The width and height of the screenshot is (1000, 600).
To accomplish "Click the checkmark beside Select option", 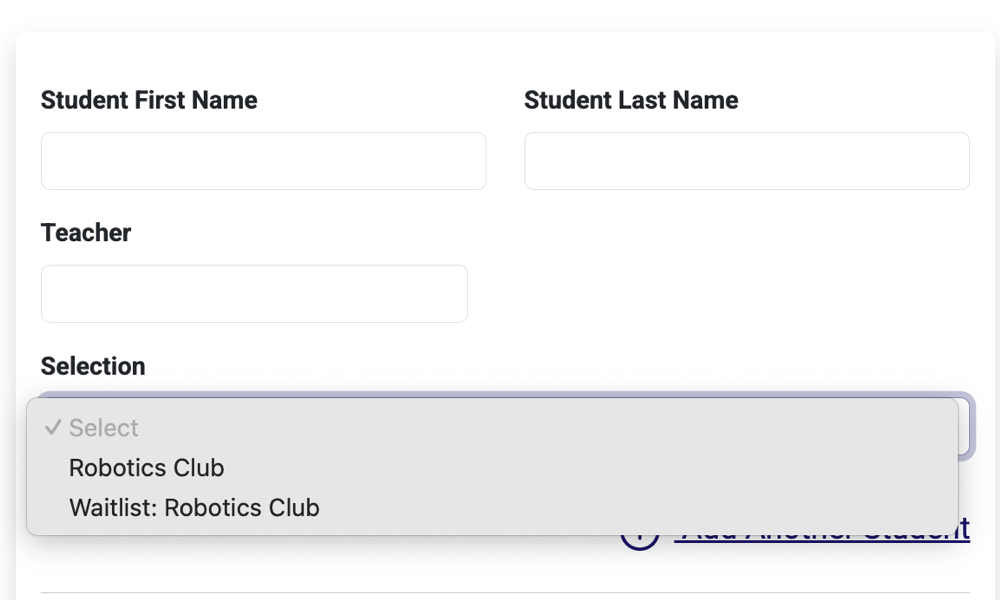I will [x=52, y=428].
